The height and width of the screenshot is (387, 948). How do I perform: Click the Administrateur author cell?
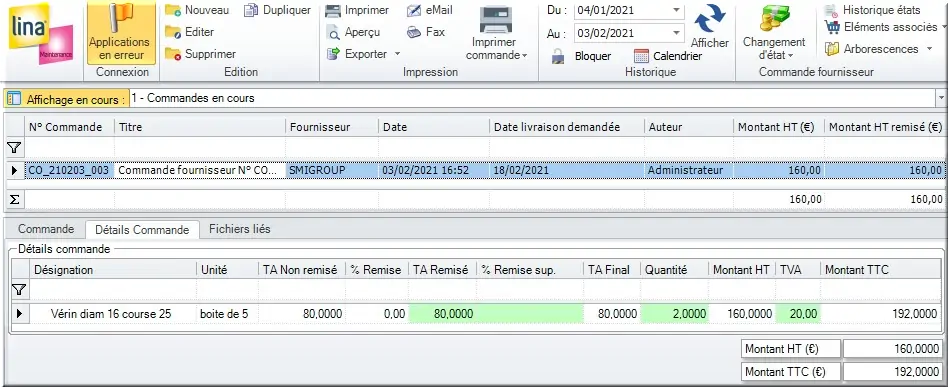(x=689, y=171)
